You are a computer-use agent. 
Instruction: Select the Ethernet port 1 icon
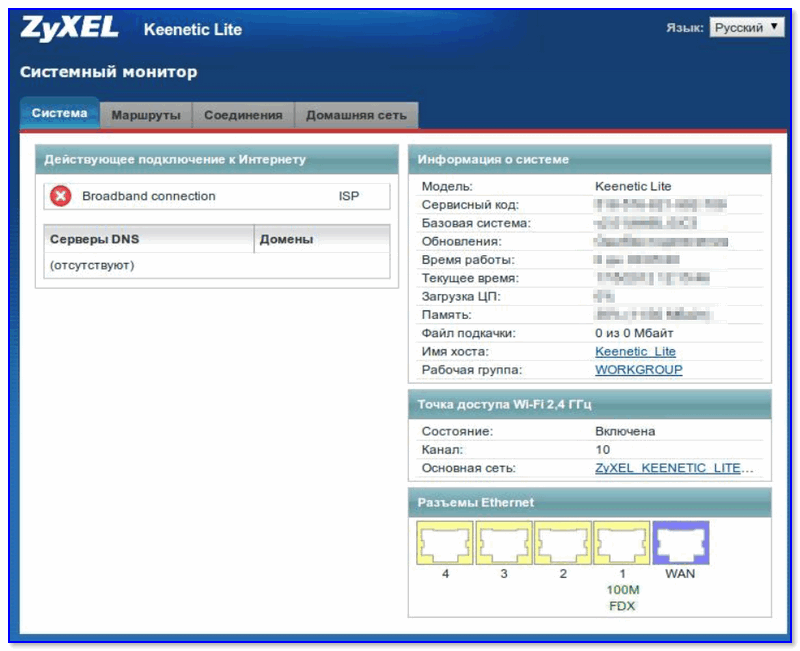tap(621, 543)
